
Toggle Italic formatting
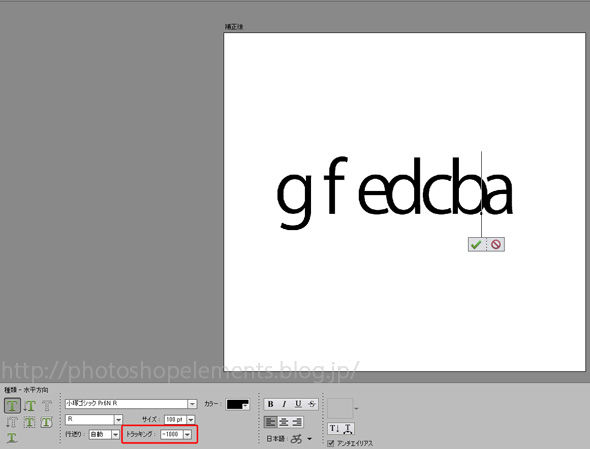click(284, 404)
